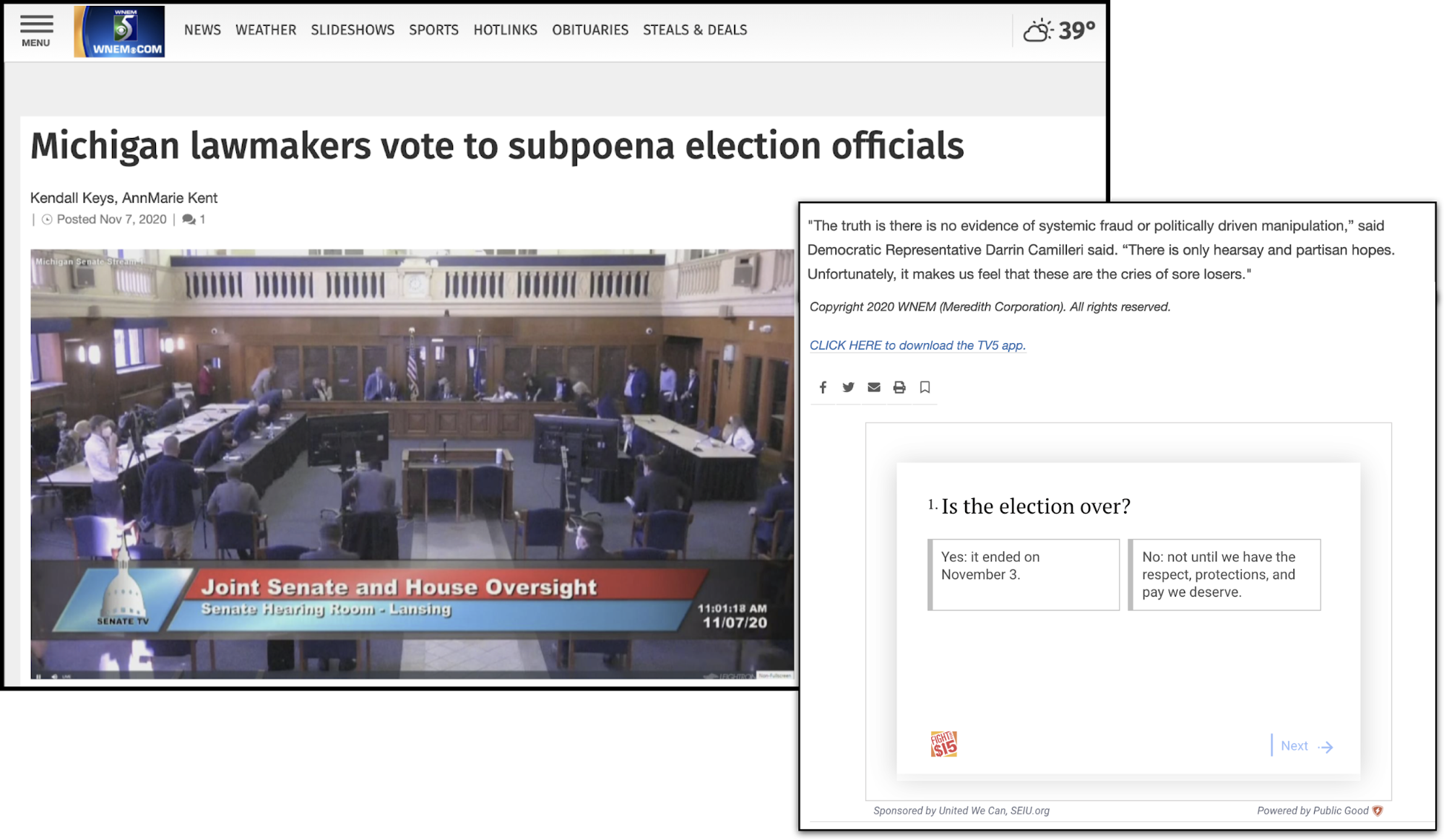The height and width of the screenshot is (840, 1444).
Task: Select 'No: not until we have the respect' answer
Action: pos(1224,574)
